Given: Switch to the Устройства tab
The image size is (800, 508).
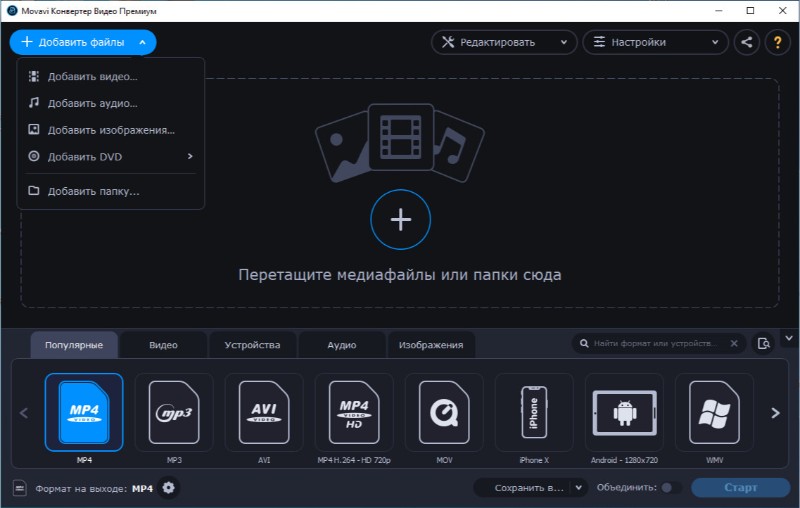Looking at the screenshot, I should pos(253,345).
